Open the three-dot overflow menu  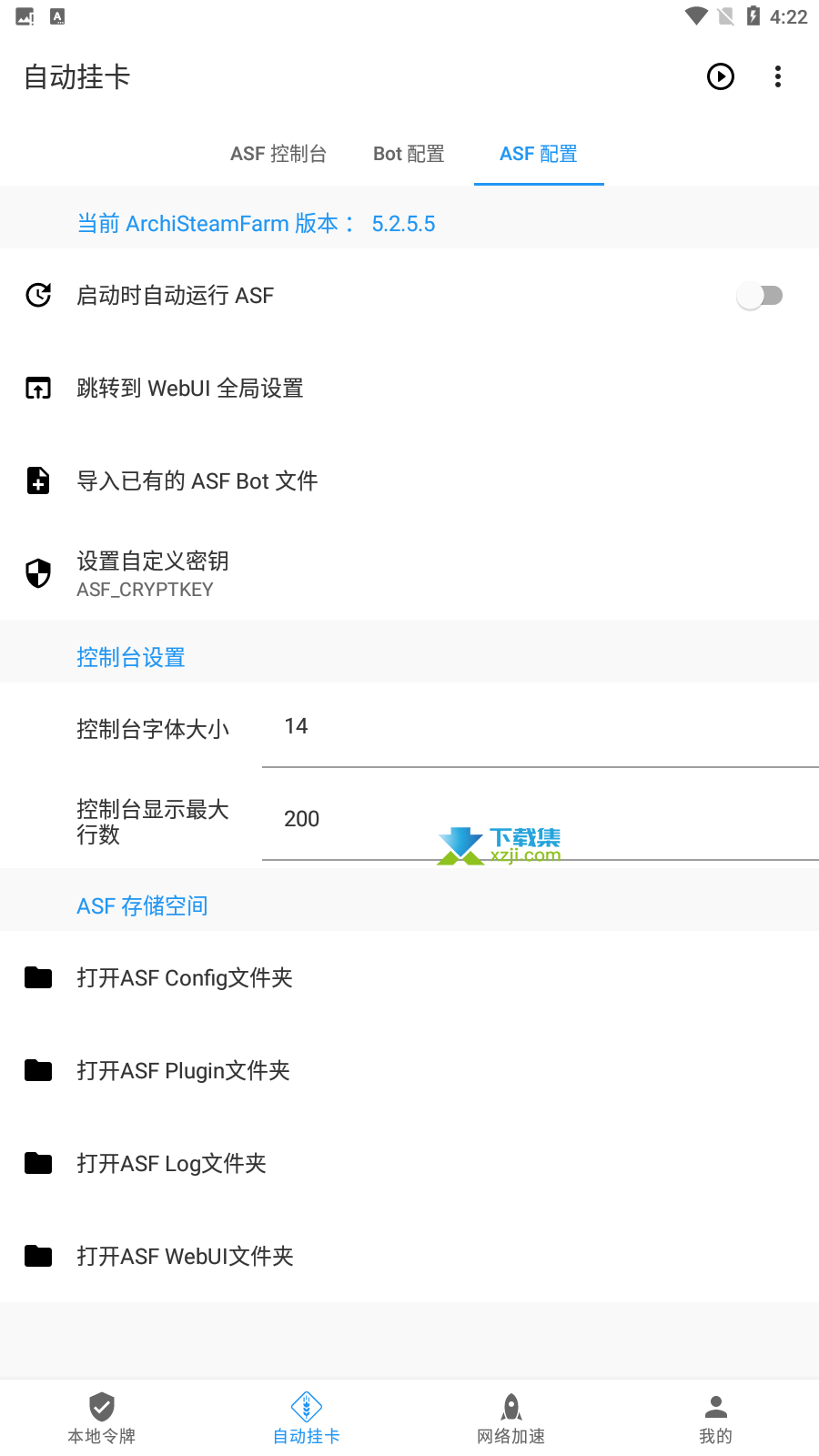point(778,76)
